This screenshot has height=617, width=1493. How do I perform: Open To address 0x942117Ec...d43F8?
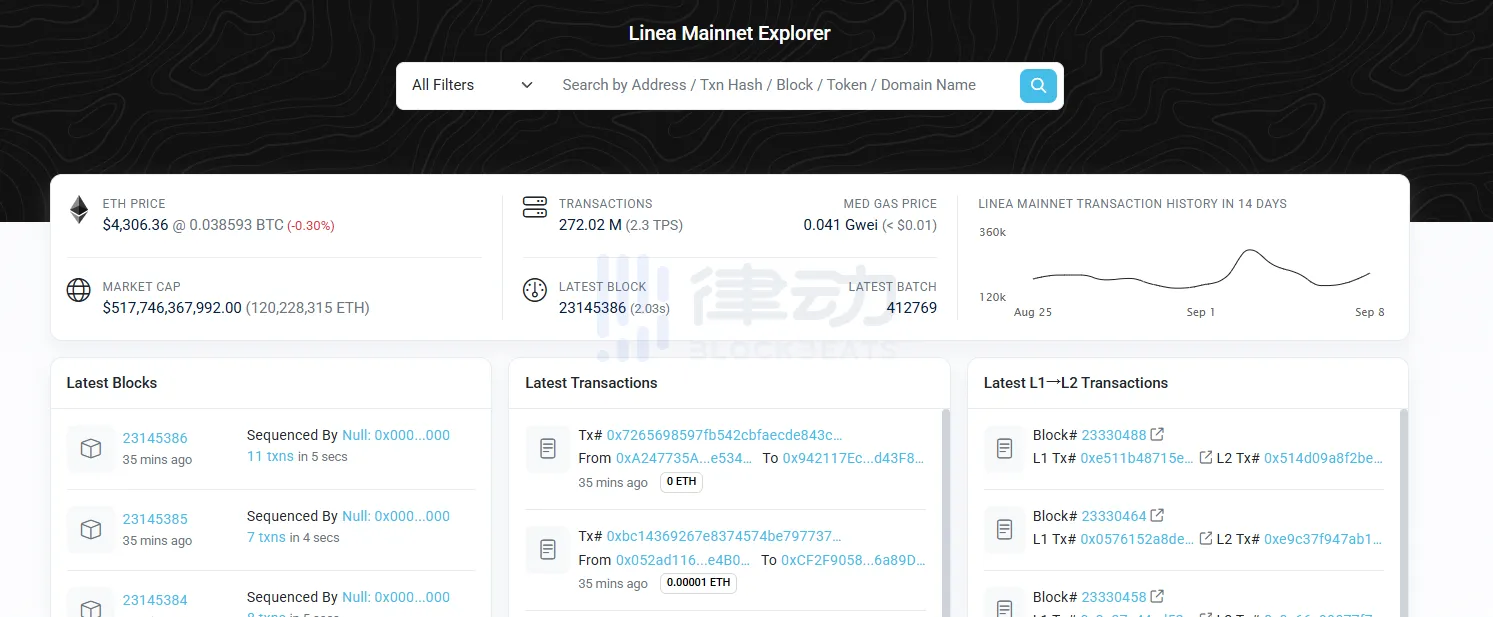tap(853, 458)
